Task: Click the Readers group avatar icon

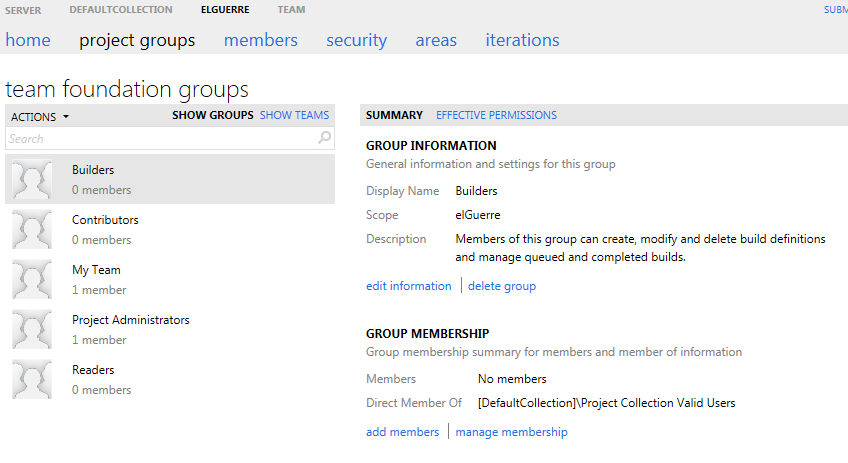Action: 31,380
